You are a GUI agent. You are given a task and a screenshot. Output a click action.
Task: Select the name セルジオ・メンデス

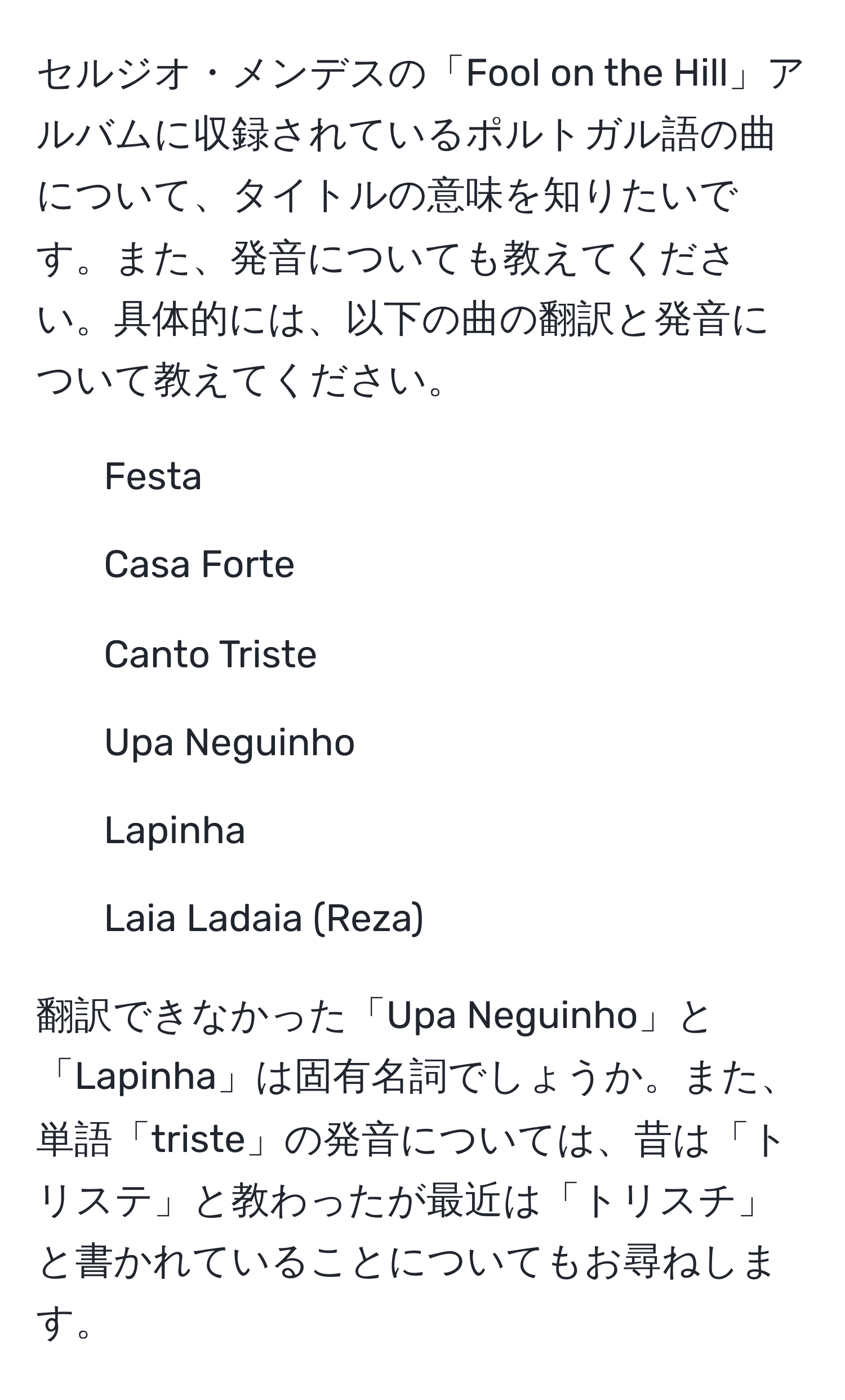click(212, 74)
